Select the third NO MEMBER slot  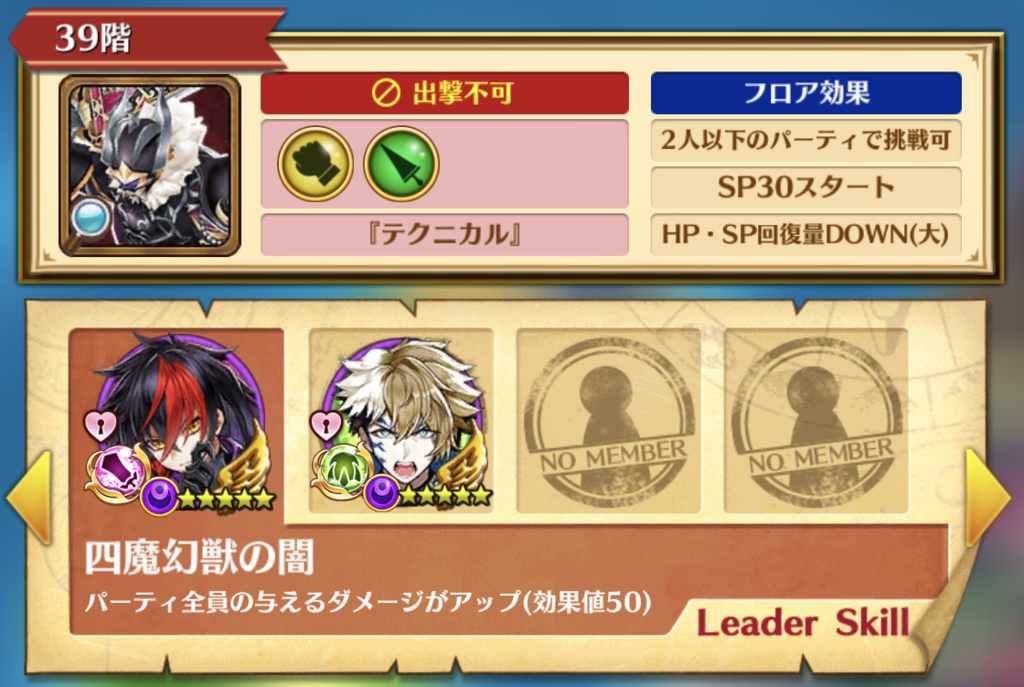point(609,421)
